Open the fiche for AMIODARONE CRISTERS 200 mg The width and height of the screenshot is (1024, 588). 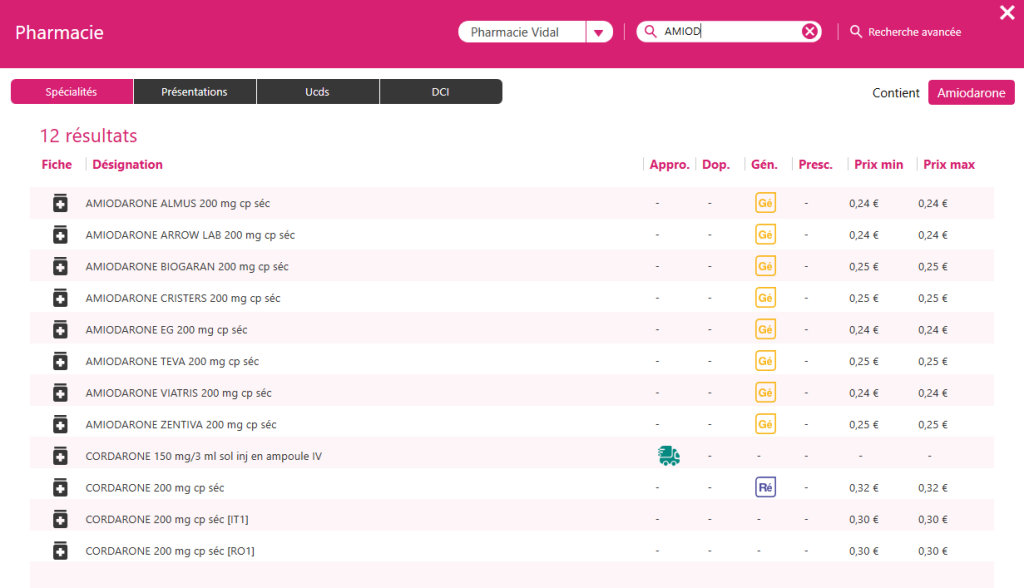click(x=60, y=297)
